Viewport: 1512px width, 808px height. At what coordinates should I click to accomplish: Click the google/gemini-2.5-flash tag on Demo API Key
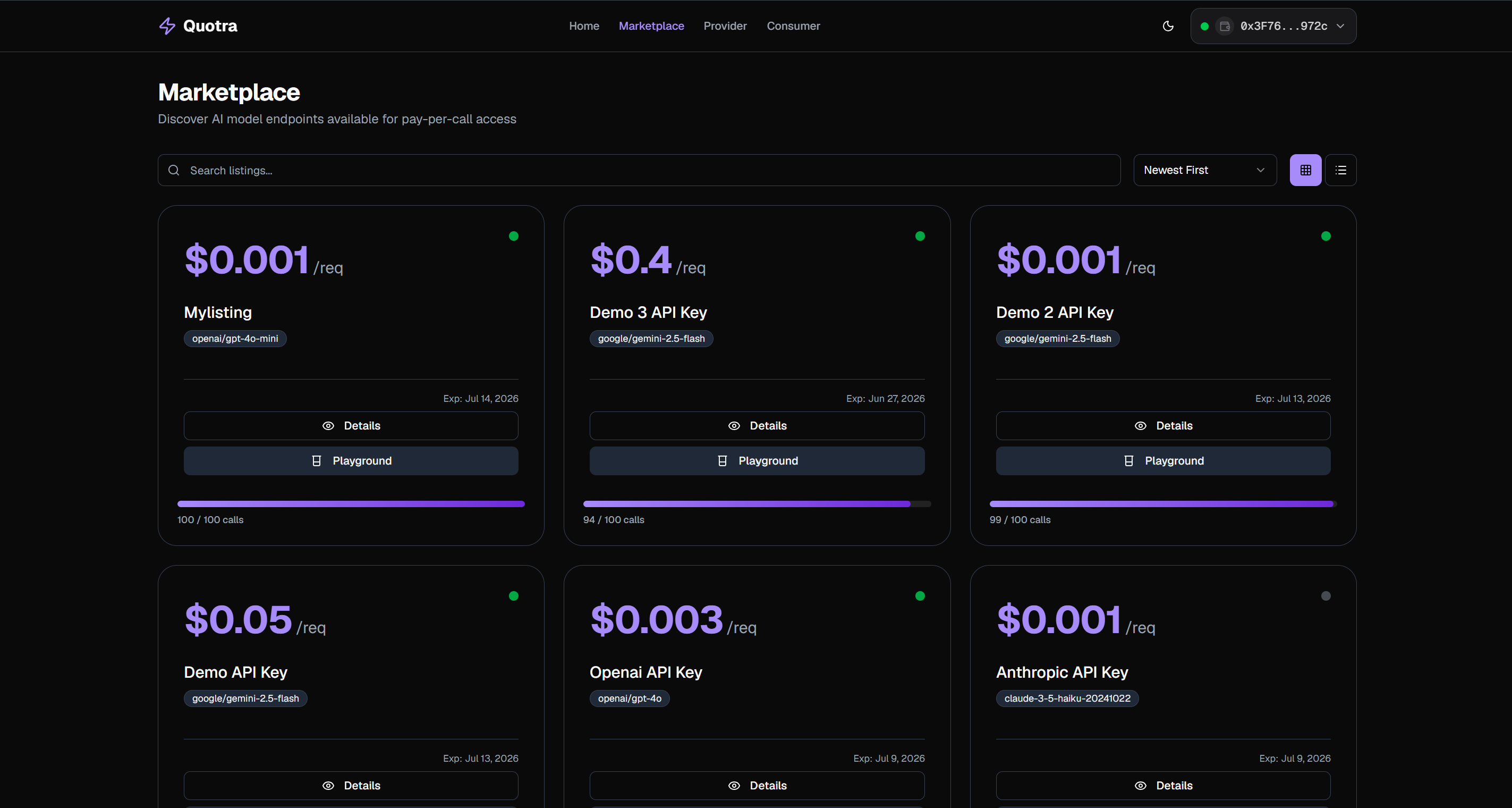tap(245, 699)
